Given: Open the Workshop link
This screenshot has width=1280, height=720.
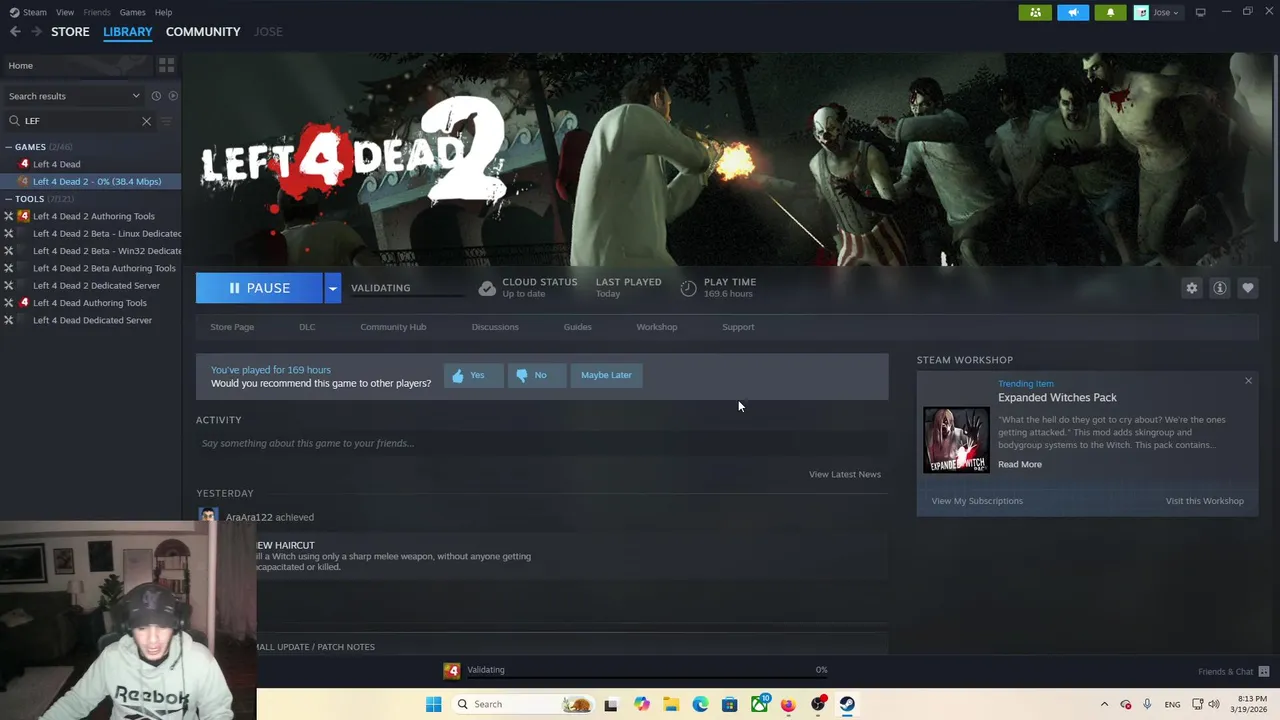Looking at the screenshot, I should tap(656, 327).
